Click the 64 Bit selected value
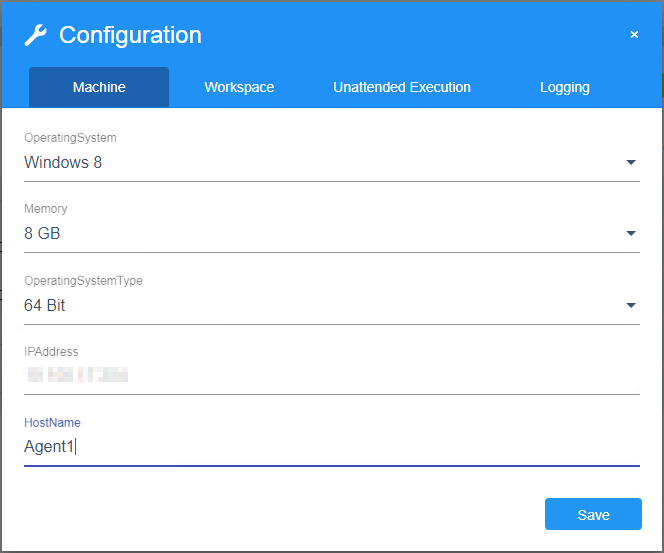The height and width of the screenshot is (553, 664). click(45, 306)
